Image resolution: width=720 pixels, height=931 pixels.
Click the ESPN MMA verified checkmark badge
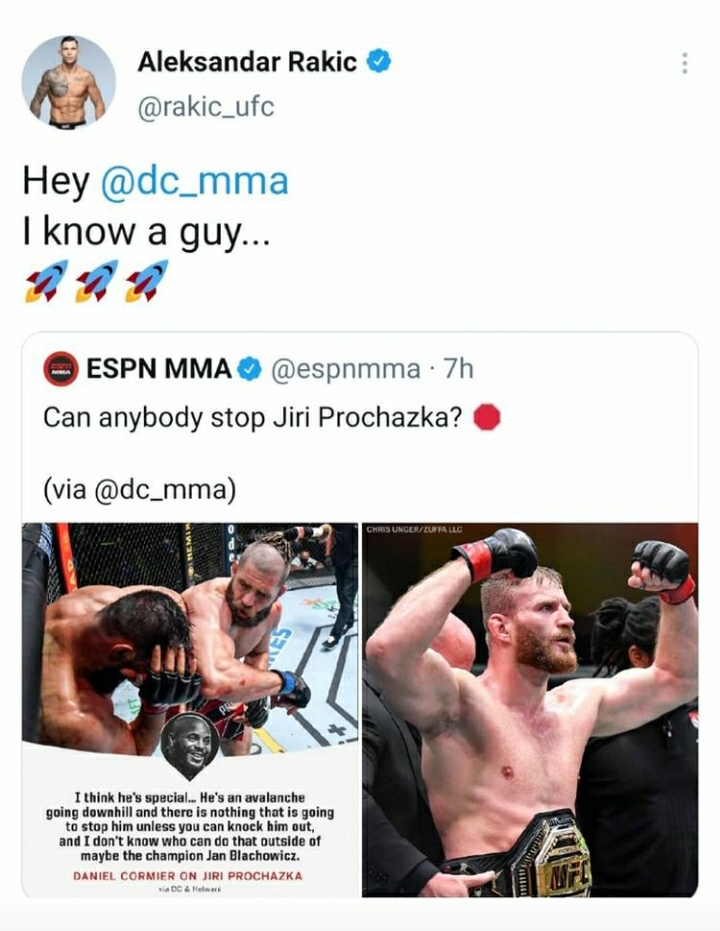coord(249,369)
